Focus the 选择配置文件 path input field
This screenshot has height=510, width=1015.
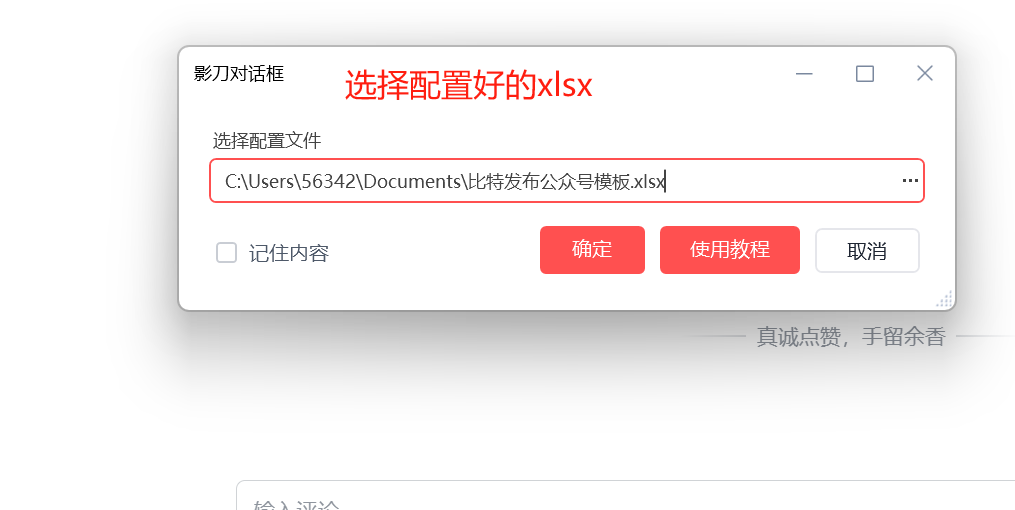[566, 181]
